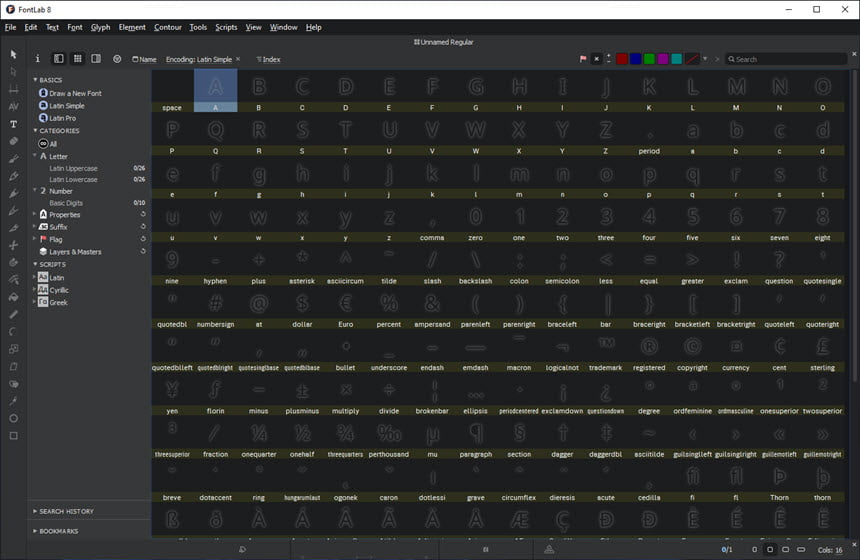Screen dimensions: 860x560
Task: Expand the BOOKMARKS section
Action: coord(35,531)
